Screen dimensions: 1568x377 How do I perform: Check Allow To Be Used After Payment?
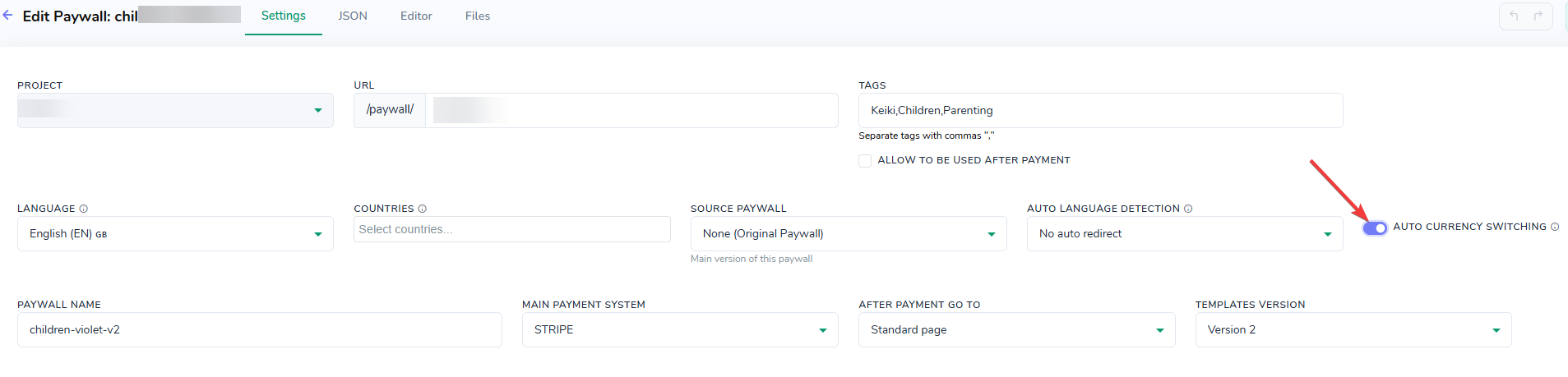click(865, 161)
